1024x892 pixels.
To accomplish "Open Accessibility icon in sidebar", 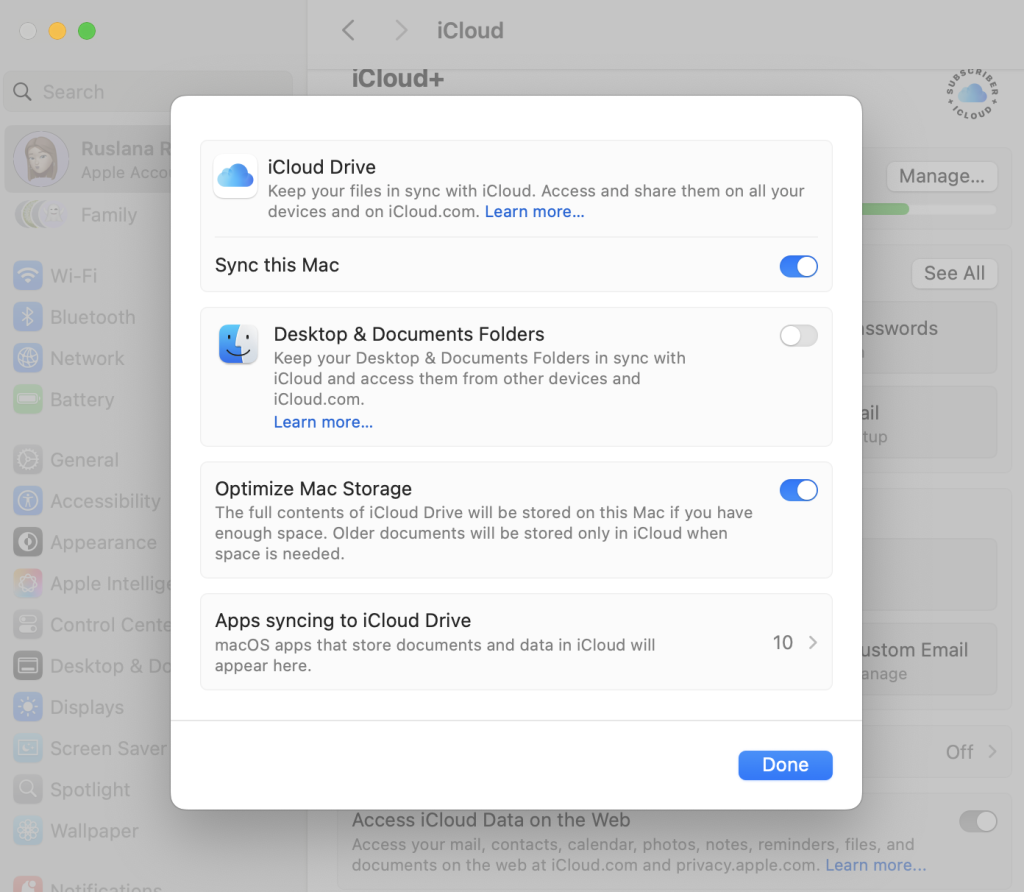I will click(x=27, y=501).
